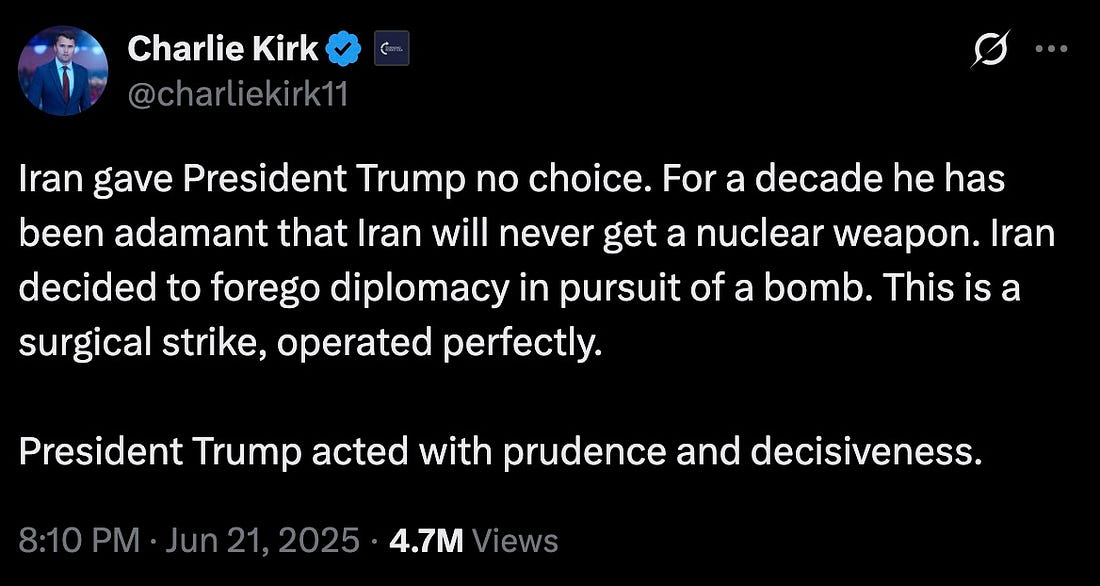Open Charlie Kirk's profile picture

click(63, 70)
